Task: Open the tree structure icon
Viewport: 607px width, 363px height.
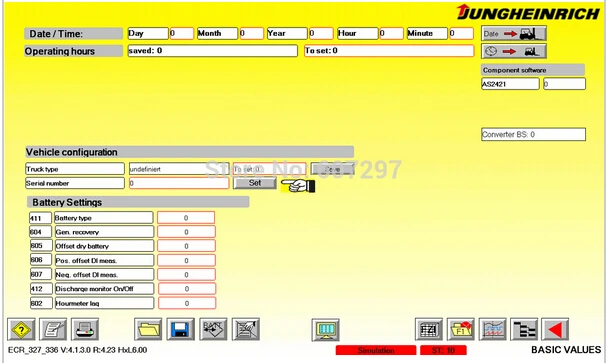Action: pyautogui.click(x=524, y=329)
